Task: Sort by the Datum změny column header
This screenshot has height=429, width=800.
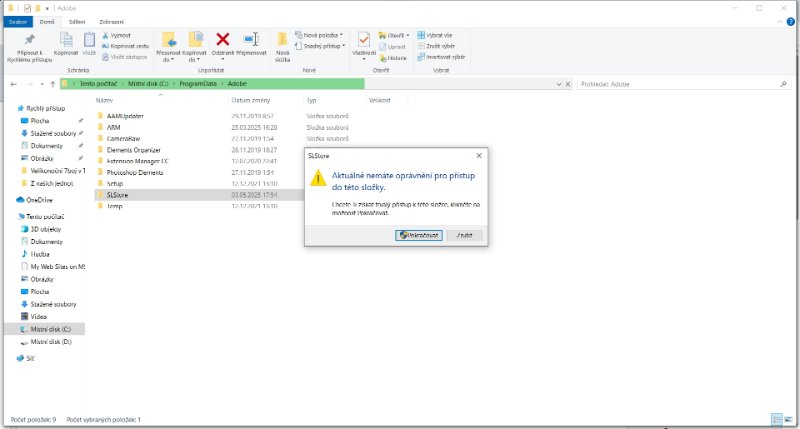Action: 251,100
